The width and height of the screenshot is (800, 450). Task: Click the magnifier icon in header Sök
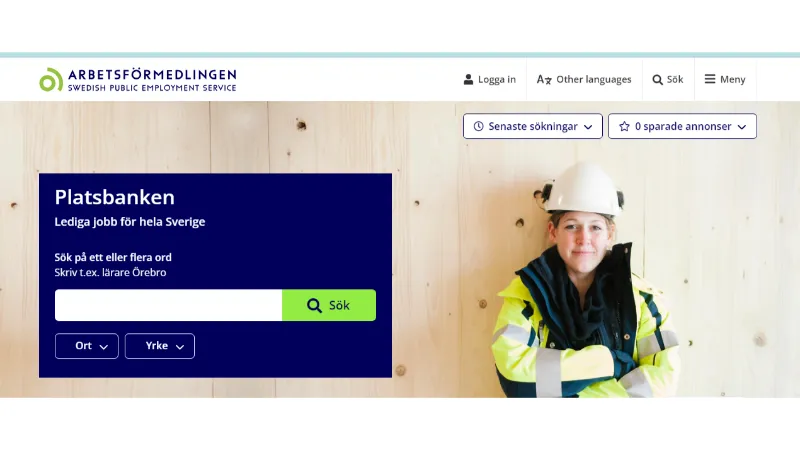click(x=657, y=80)
